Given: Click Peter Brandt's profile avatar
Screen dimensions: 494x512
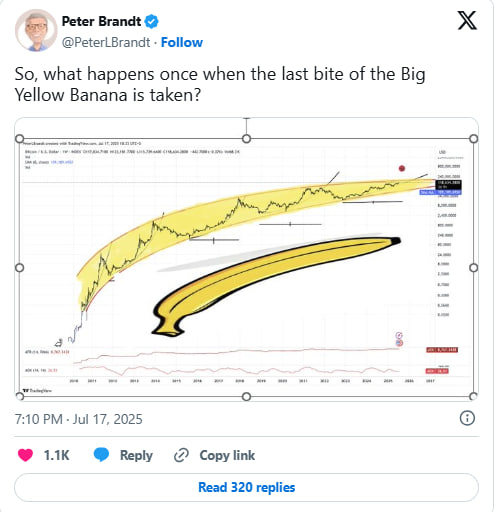Looking at the screenshot, I should click(x=36, y=30).
